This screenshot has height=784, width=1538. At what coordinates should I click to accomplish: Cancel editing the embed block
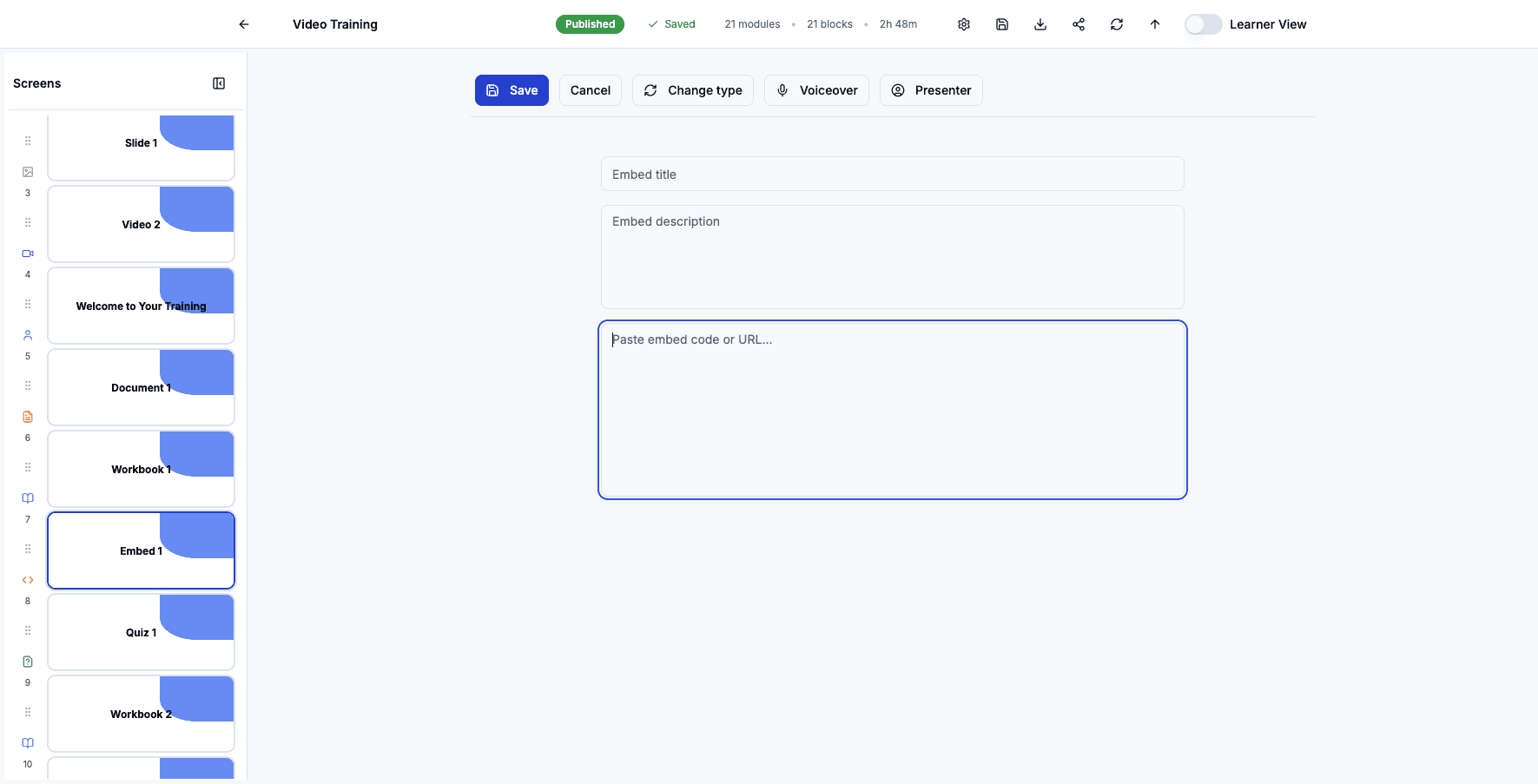(590, 90)
